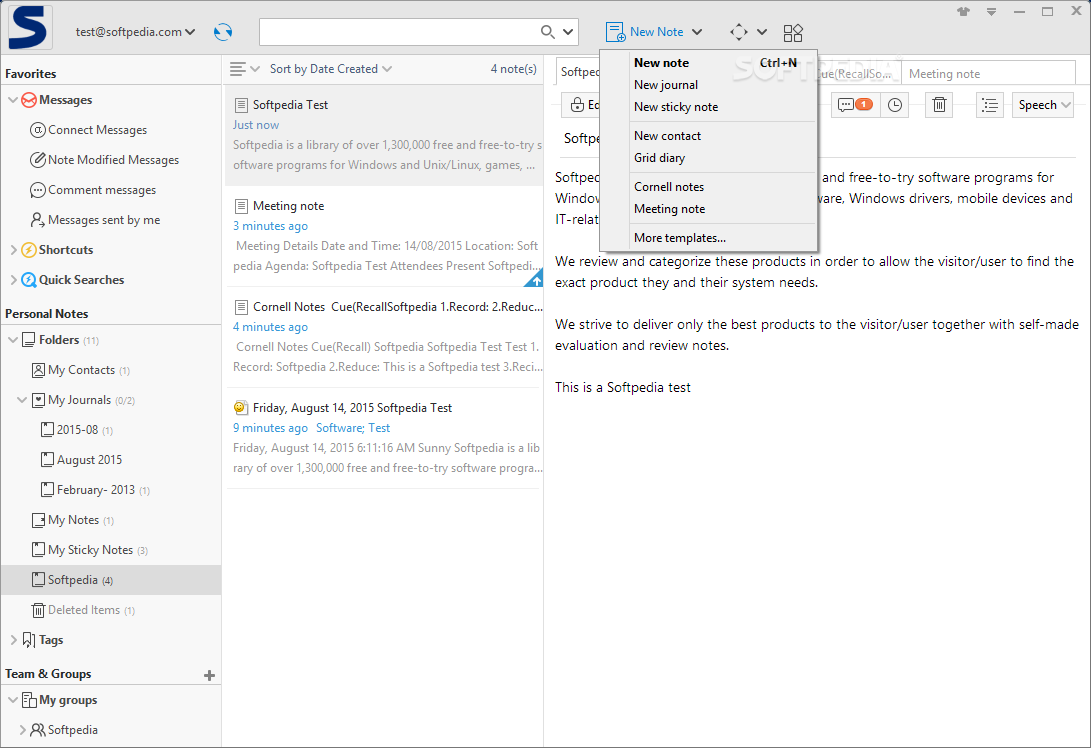Expand the Softpedia group
1091x748 pixels.
tap(22, 730)
